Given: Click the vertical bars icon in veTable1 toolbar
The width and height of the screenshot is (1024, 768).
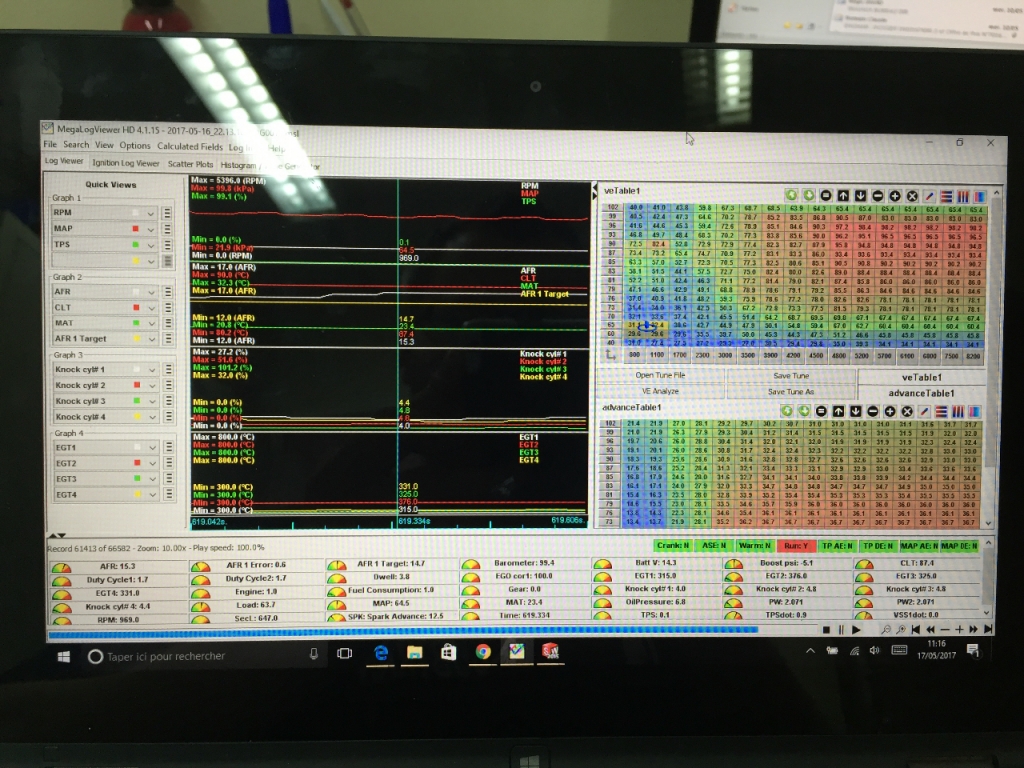Looking at the screenshot, I should click(963, 196).
